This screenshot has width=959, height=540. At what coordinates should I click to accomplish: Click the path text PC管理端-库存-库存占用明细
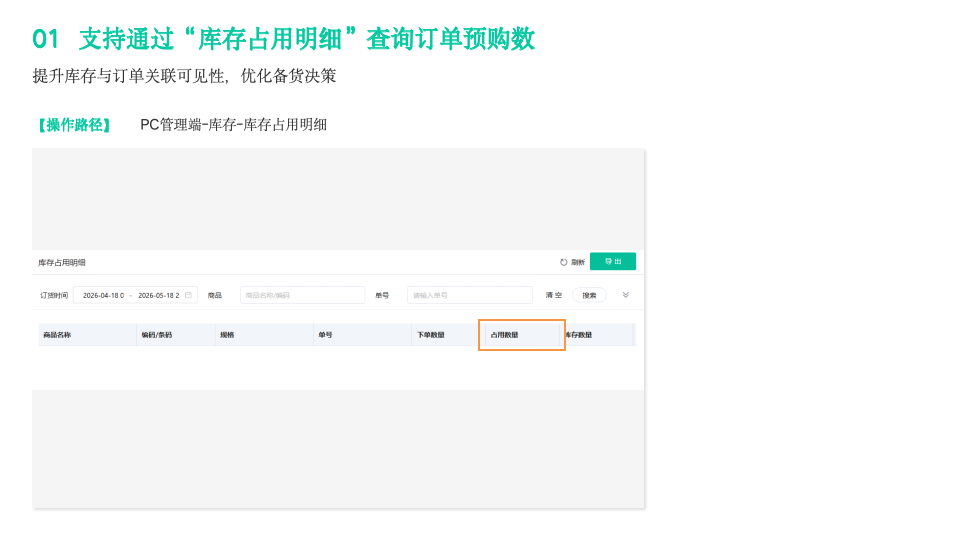click(x=234, y=125)
